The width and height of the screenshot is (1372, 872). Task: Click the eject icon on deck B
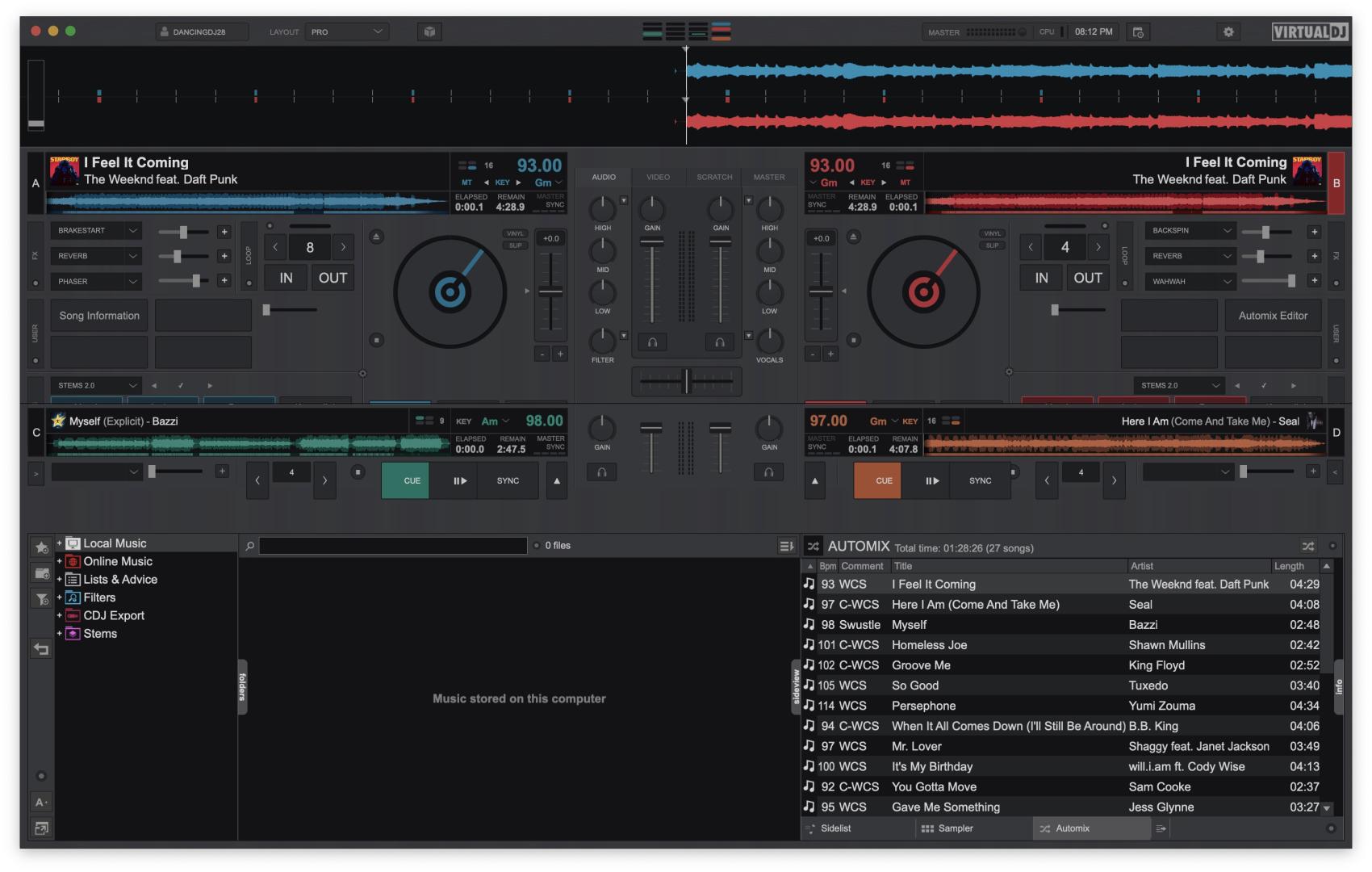coord(853,237)
